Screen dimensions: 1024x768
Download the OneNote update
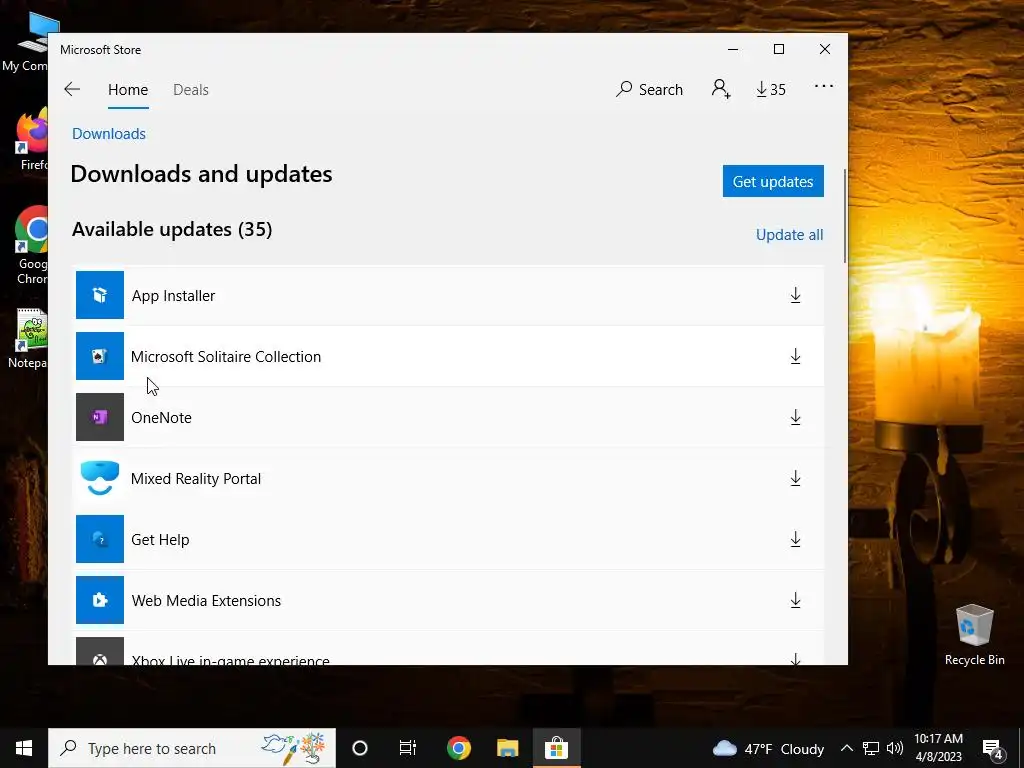coord(795,417)
